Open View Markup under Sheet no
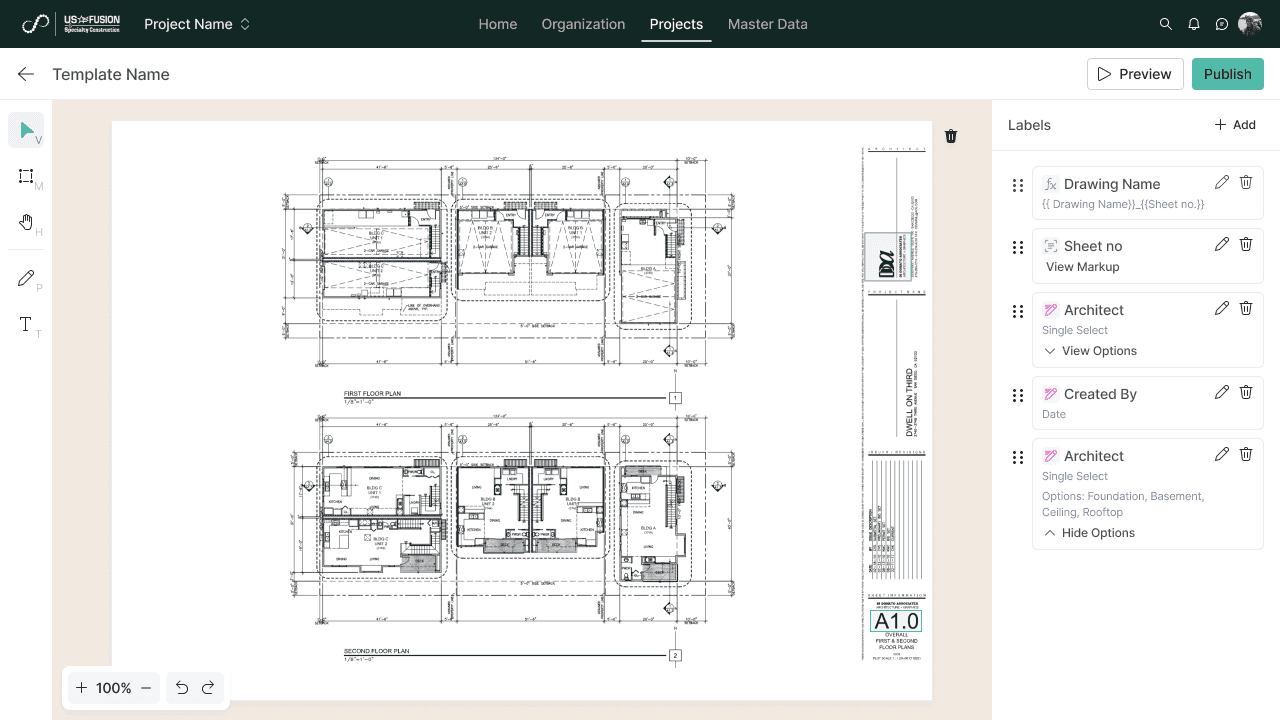The image size is (1280, 720). pos(1083,267)
